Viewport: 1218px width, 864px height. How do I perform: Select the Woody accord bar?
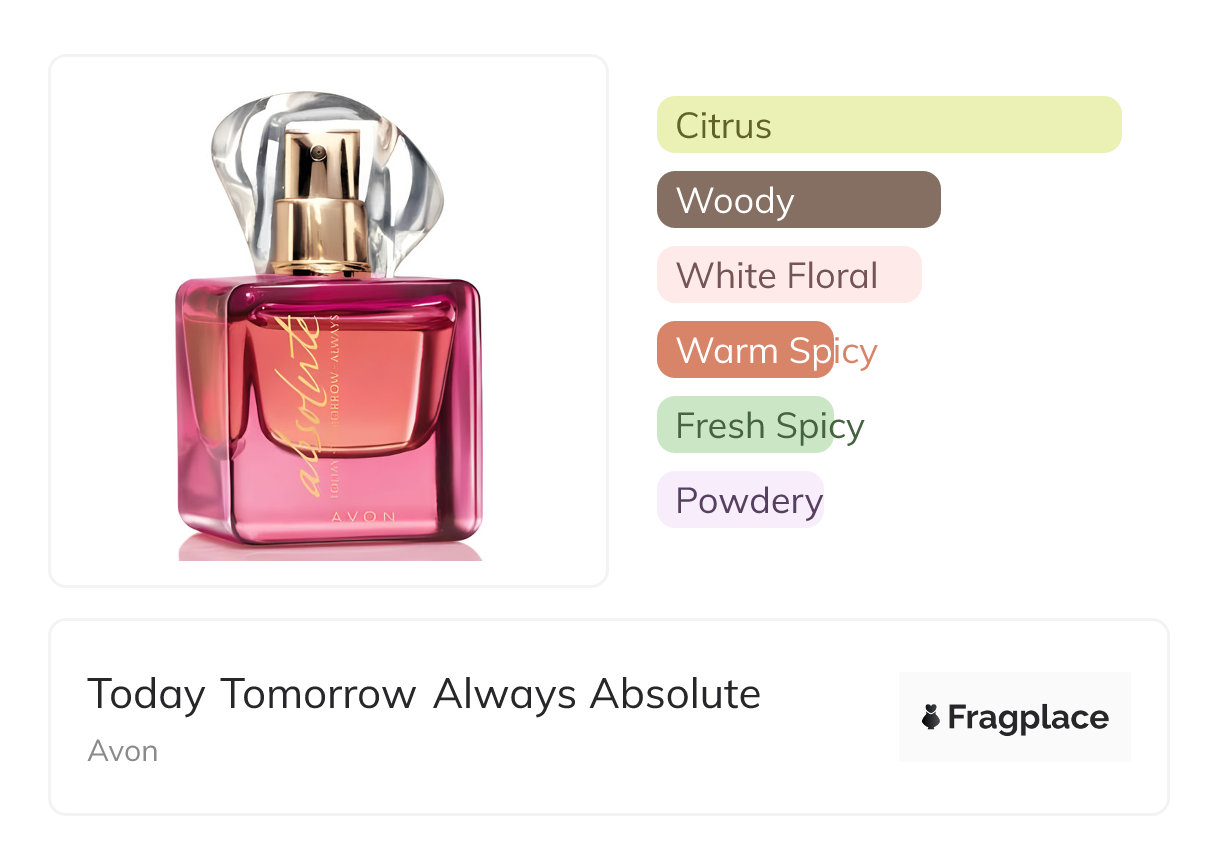[x=799, y=200]
